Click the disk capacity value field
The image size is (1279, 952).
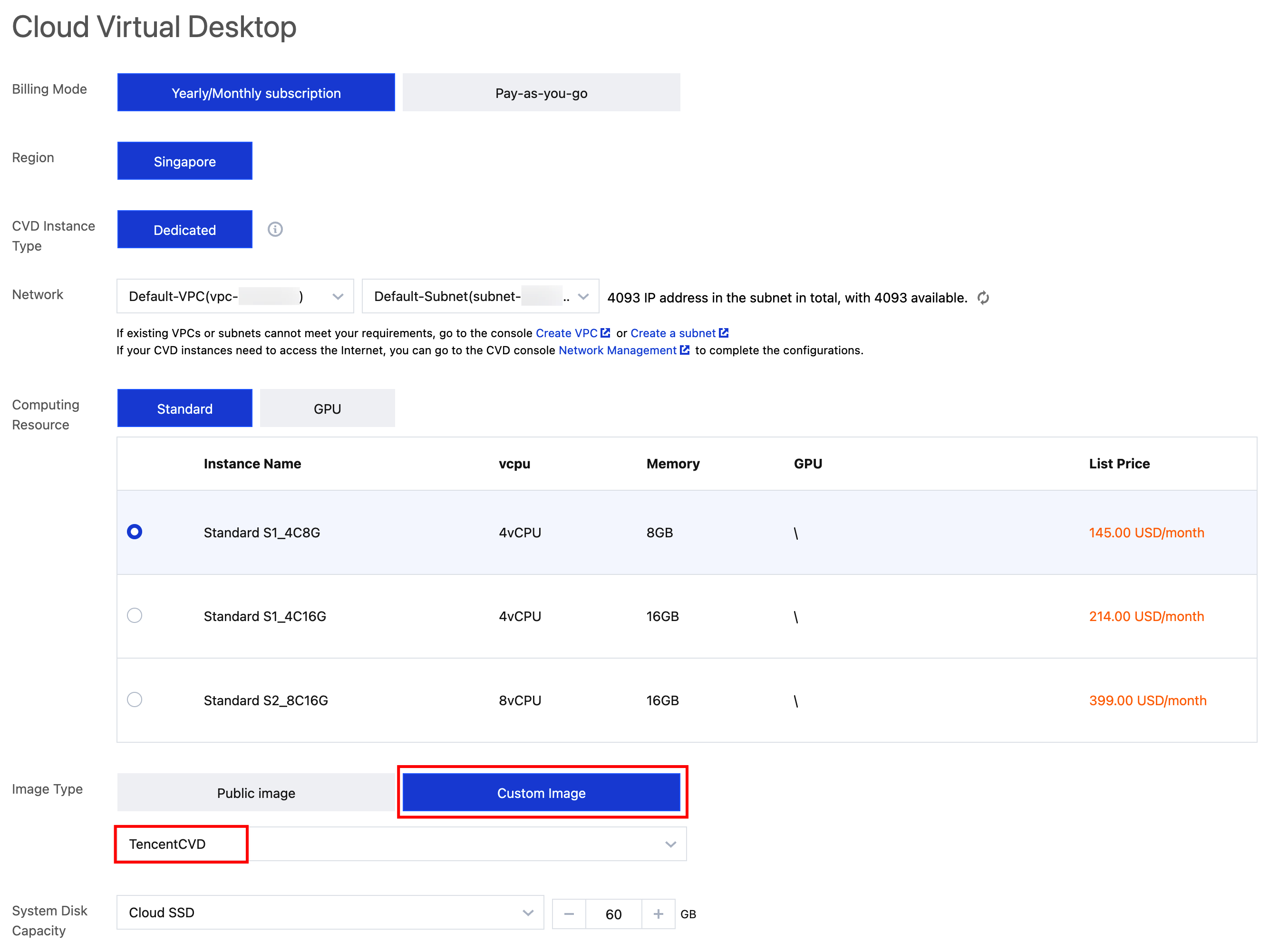[x=613, y=914]
